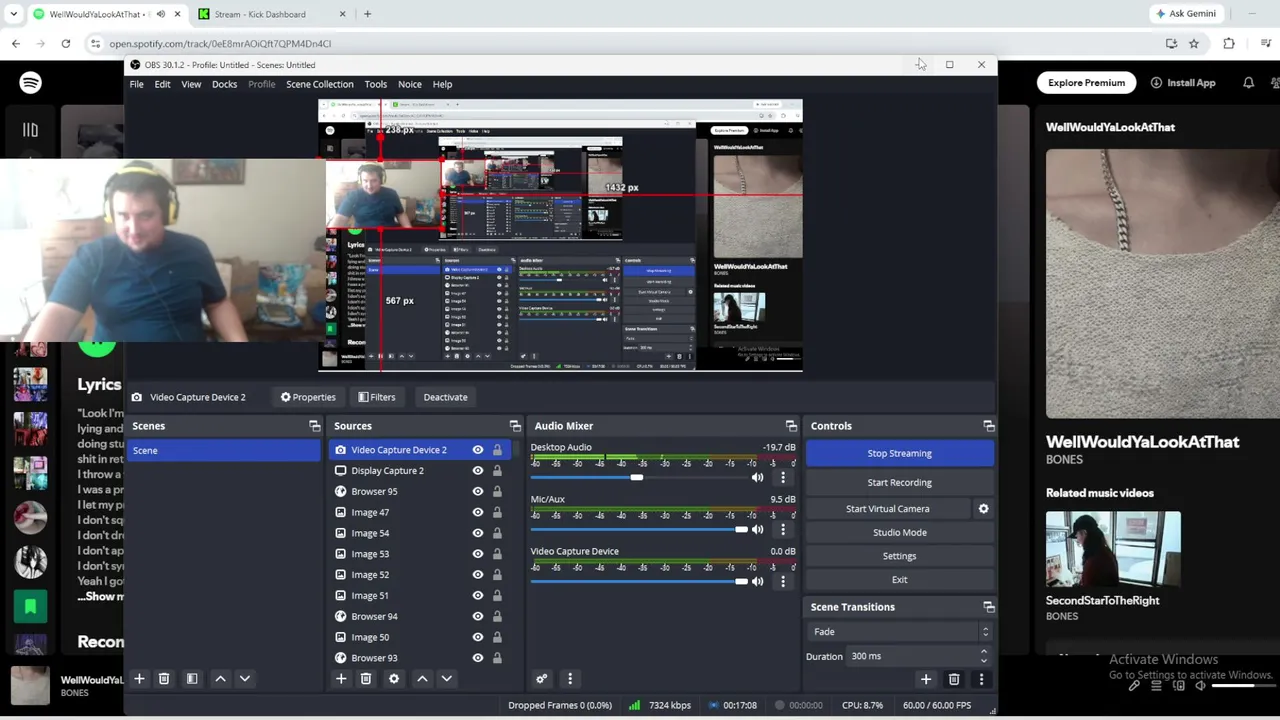Undock the Controls panel

(x=989, y=426)
